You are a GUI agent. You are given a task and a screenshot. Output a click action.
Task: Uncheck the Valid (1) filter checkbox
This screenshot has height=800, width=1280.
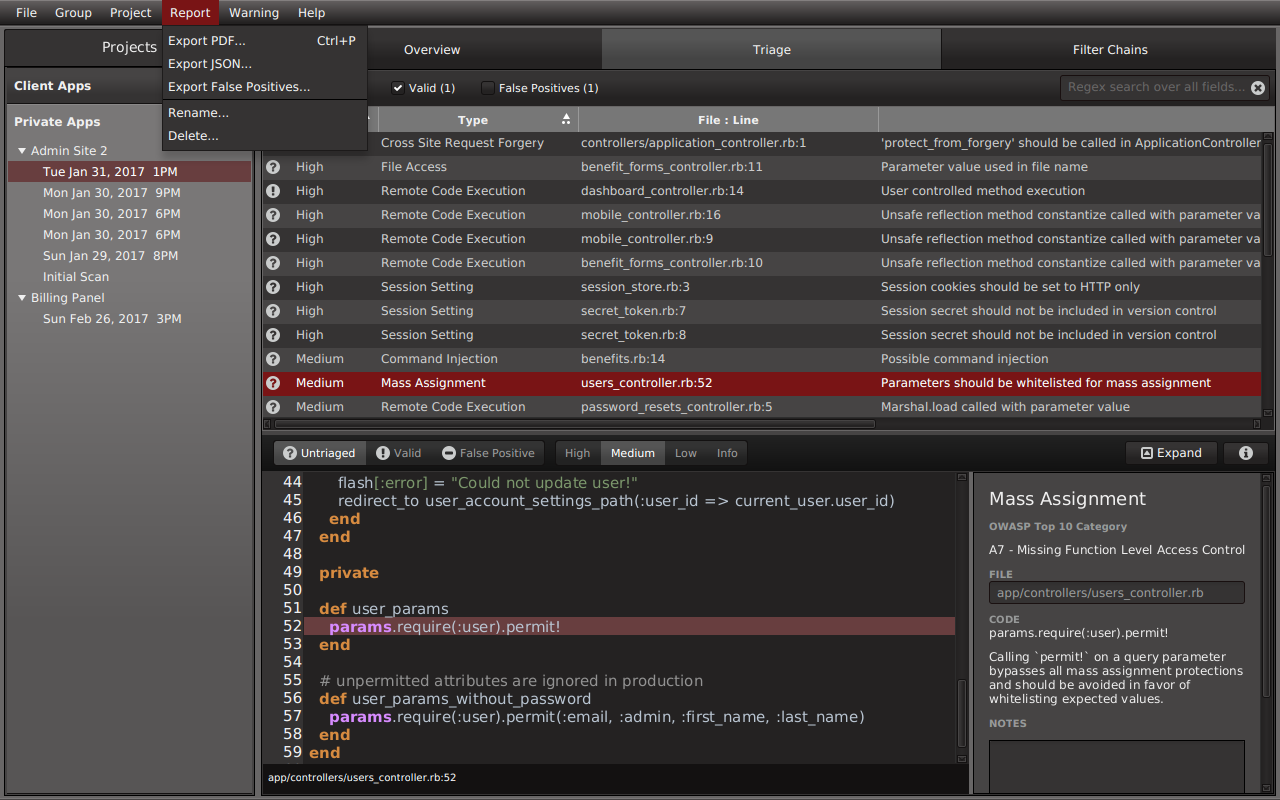(x=397, y=88)
